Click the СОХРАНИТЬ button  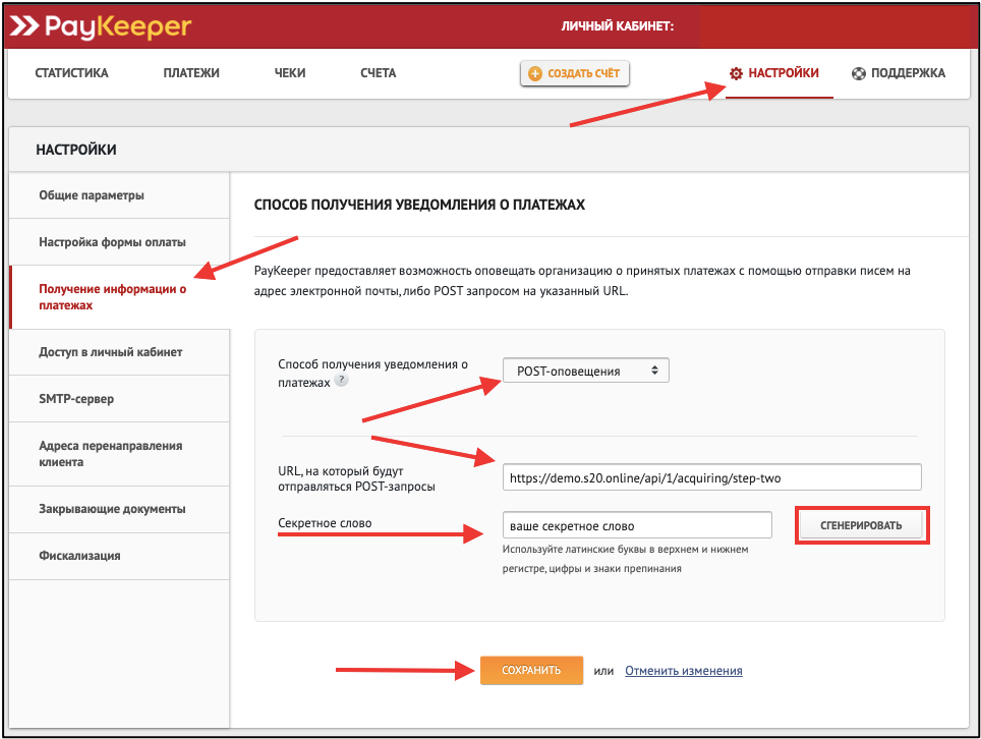(531, 670)
